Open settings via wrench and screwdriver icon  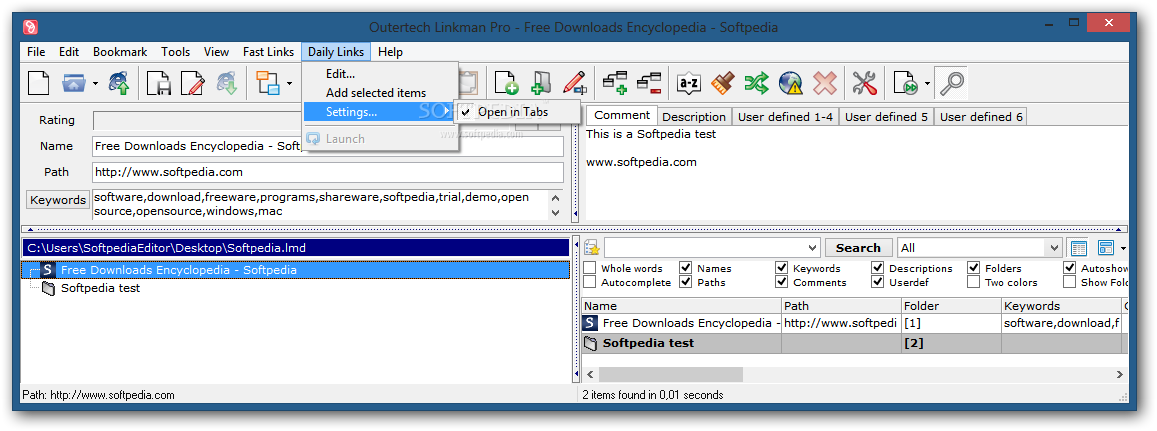864,83
